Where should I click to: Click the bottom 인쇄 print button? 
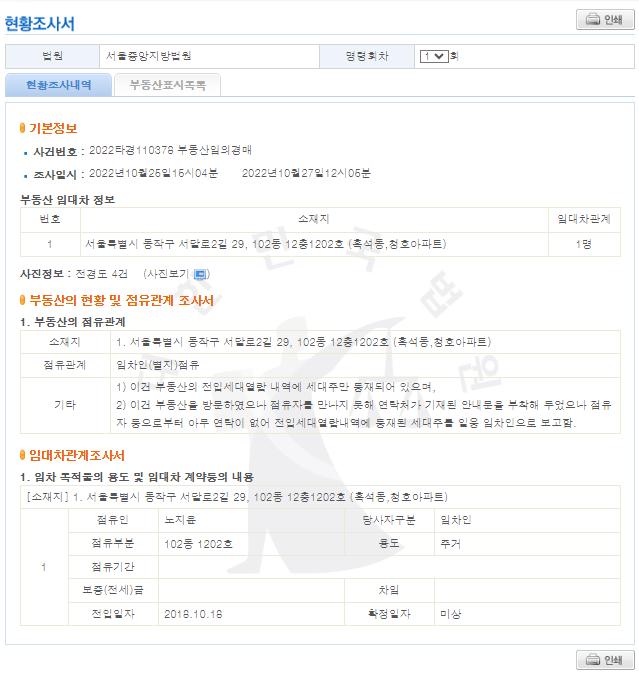(x=605, y=660)
